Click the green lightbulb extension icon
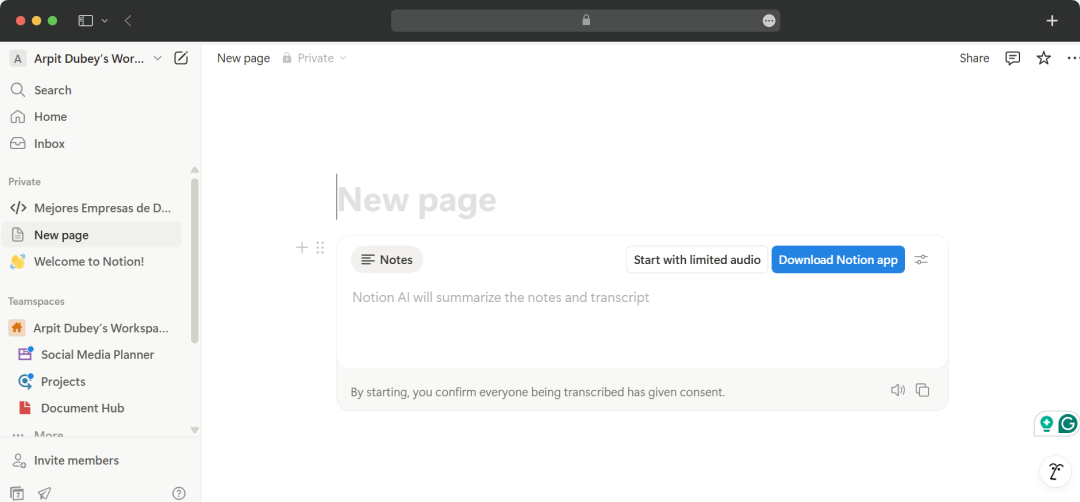 pos(1047,424)
